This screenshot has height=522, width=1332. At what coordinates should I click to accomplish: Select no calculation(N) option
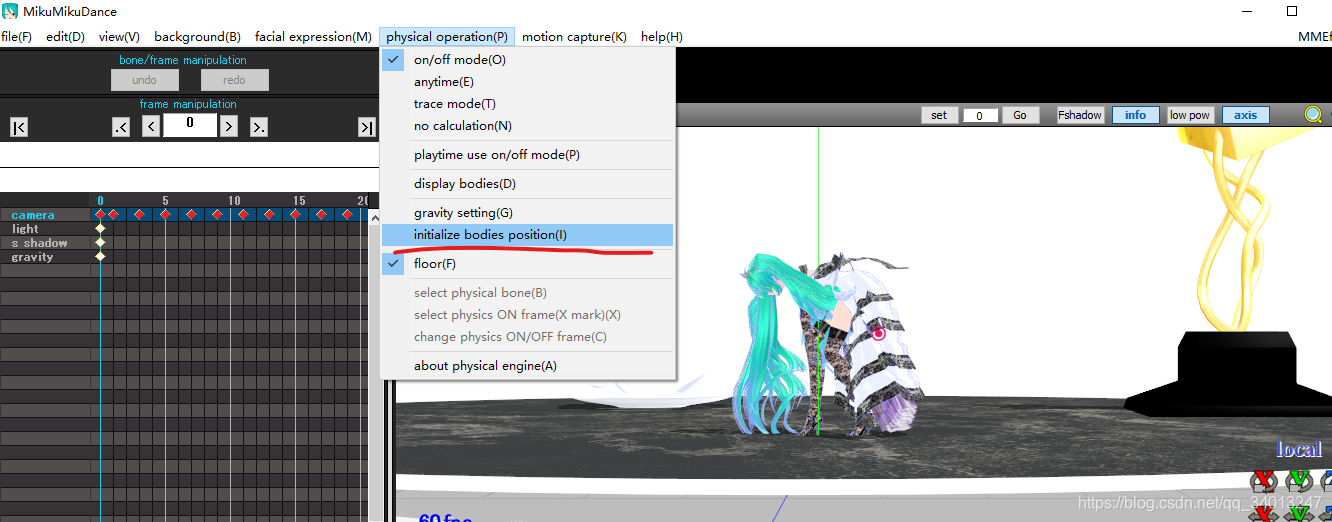[527, 126]
